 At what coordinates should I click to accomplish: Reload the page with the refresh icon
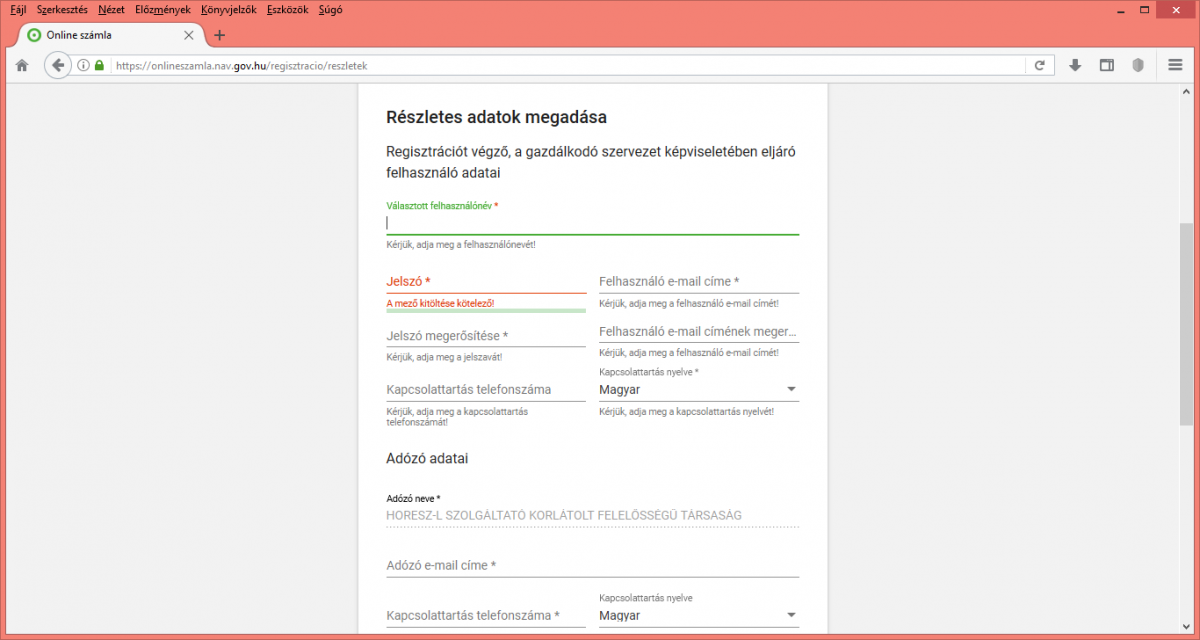[1040, 66]
